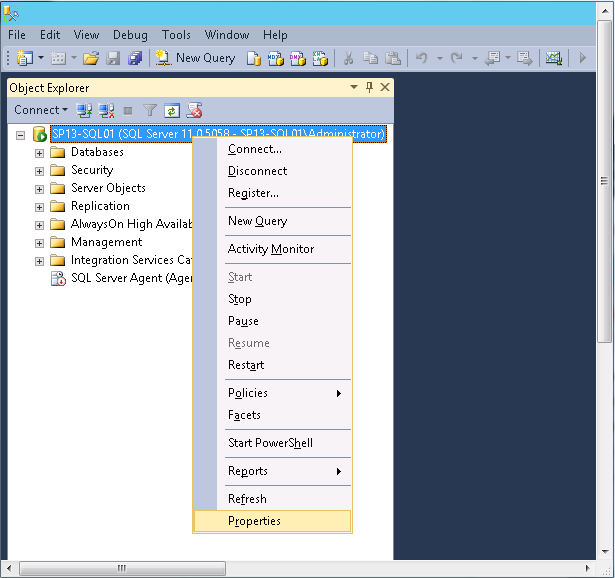The width and height of the screenshot is (615, 578).
Task: Click Disconnect icon in Object Explorer
Action: tap(106, 111)
